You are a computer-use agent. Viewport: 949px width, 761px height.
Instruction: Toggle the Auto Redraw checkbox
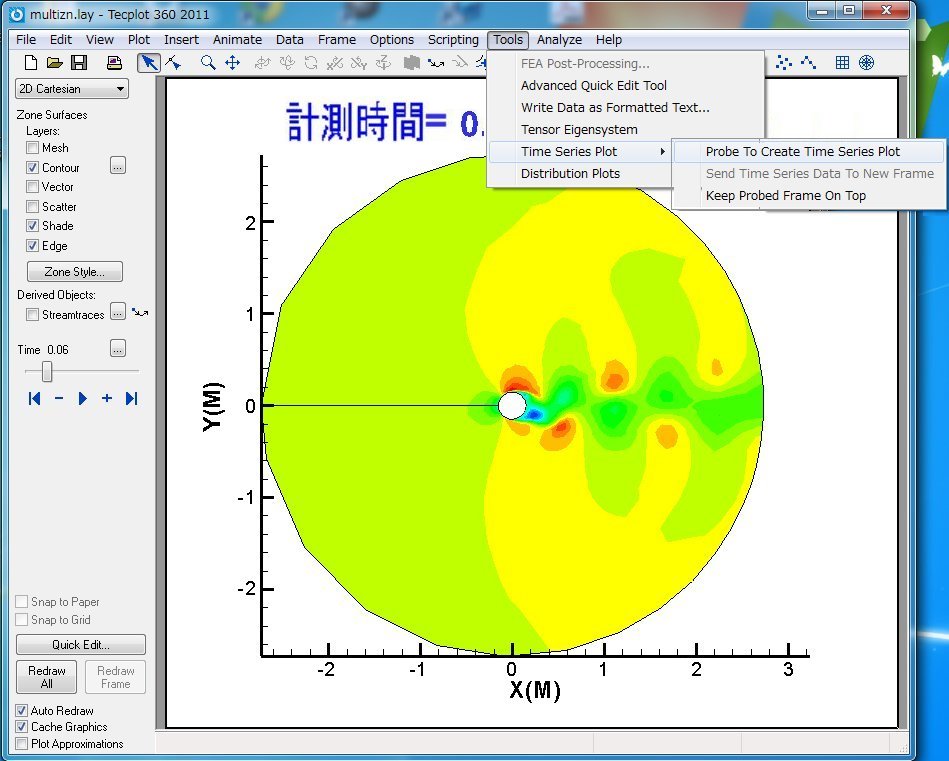point(22,711)
